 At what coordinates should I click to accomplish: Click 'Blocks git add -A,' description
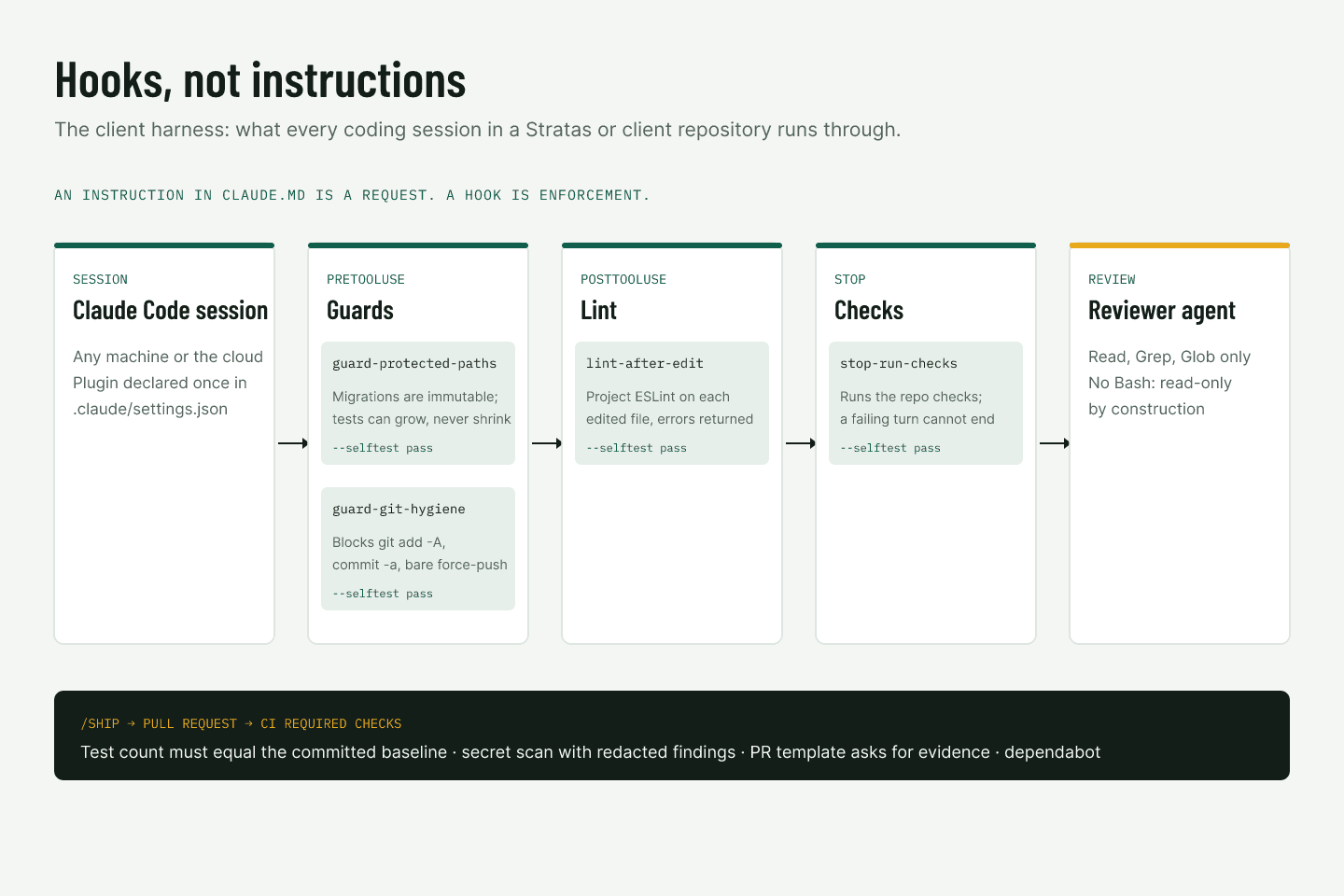(389, 542)
